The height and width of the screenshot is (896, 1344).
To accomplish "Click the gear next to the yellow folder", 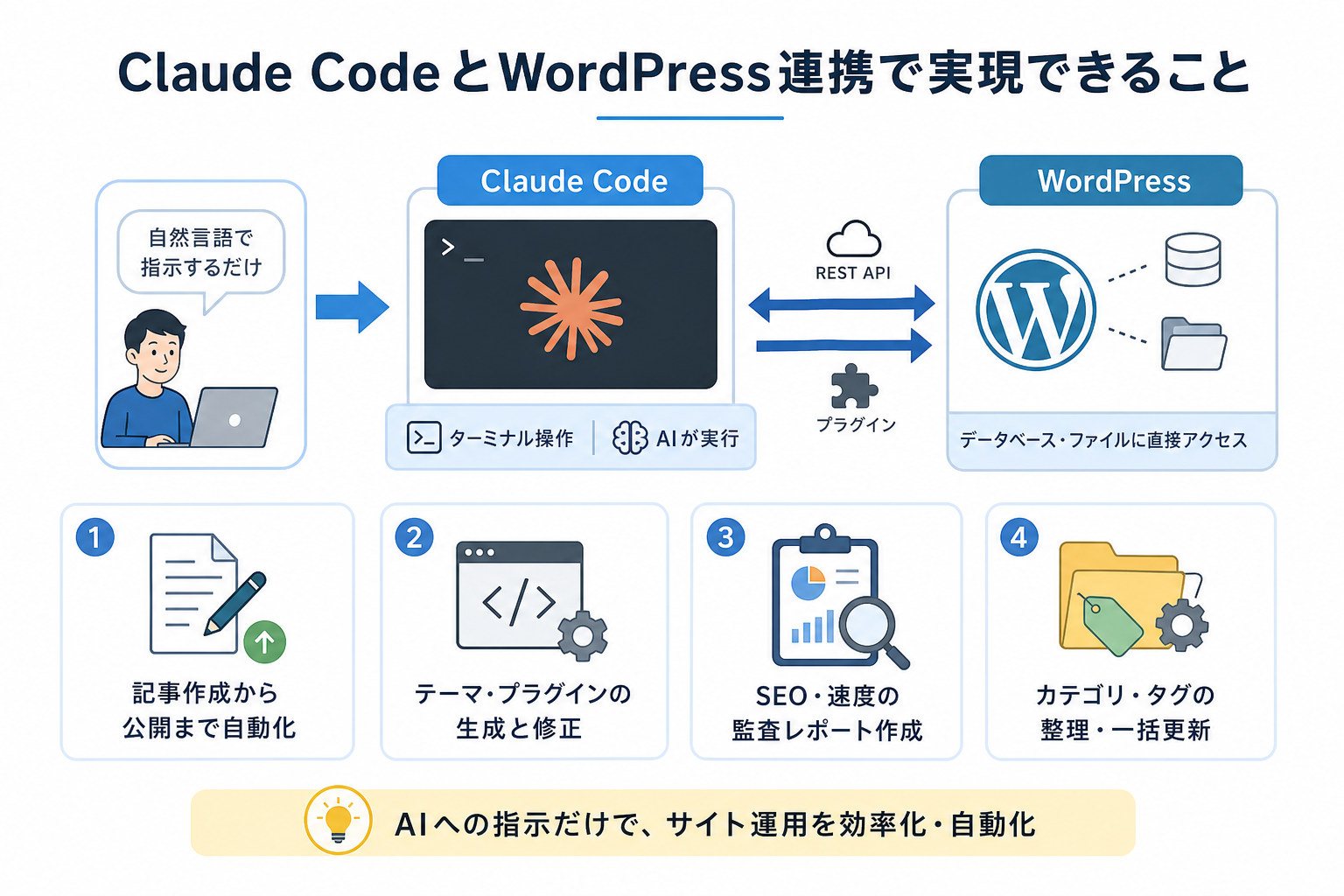I will [1182, 625].
